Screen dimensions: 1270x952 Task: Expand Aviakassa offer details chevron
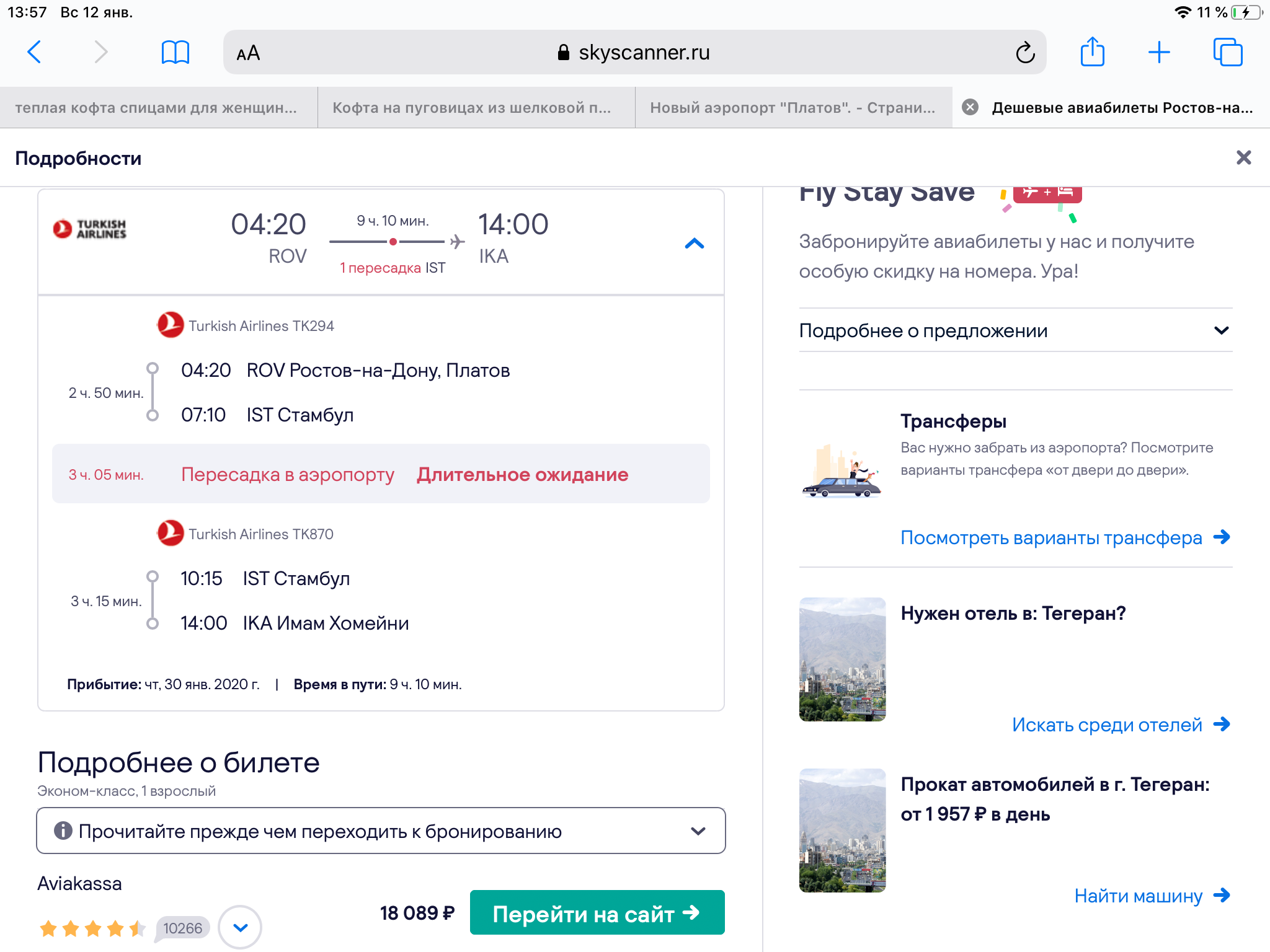(240, 927)
